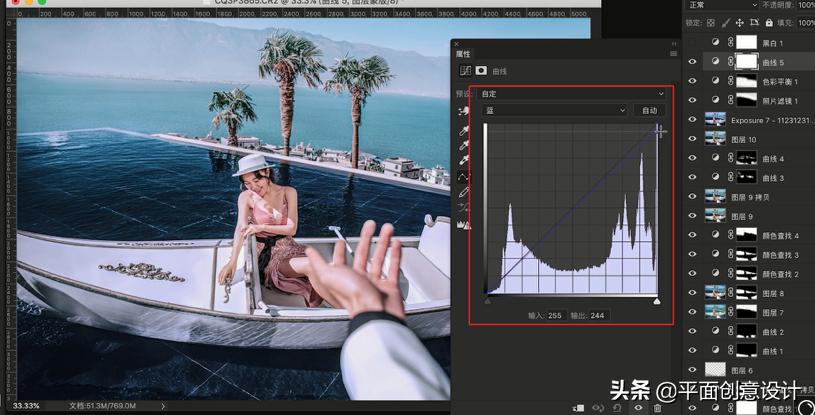Open the 填充 fill value field
Screen dimensions: 815x415
(x=806, y=23)
